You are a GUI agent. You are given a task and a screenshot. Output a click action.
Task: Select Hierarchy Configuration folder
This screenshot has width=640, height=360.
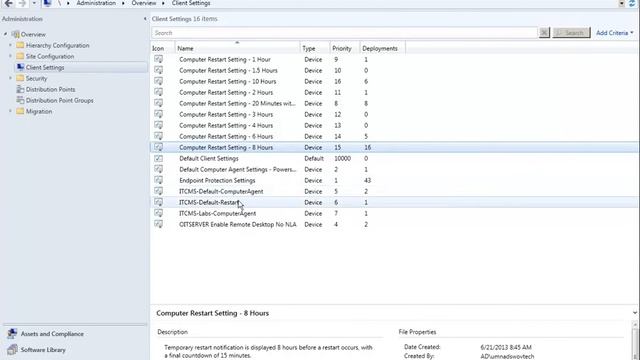click(x=58, y=45)
